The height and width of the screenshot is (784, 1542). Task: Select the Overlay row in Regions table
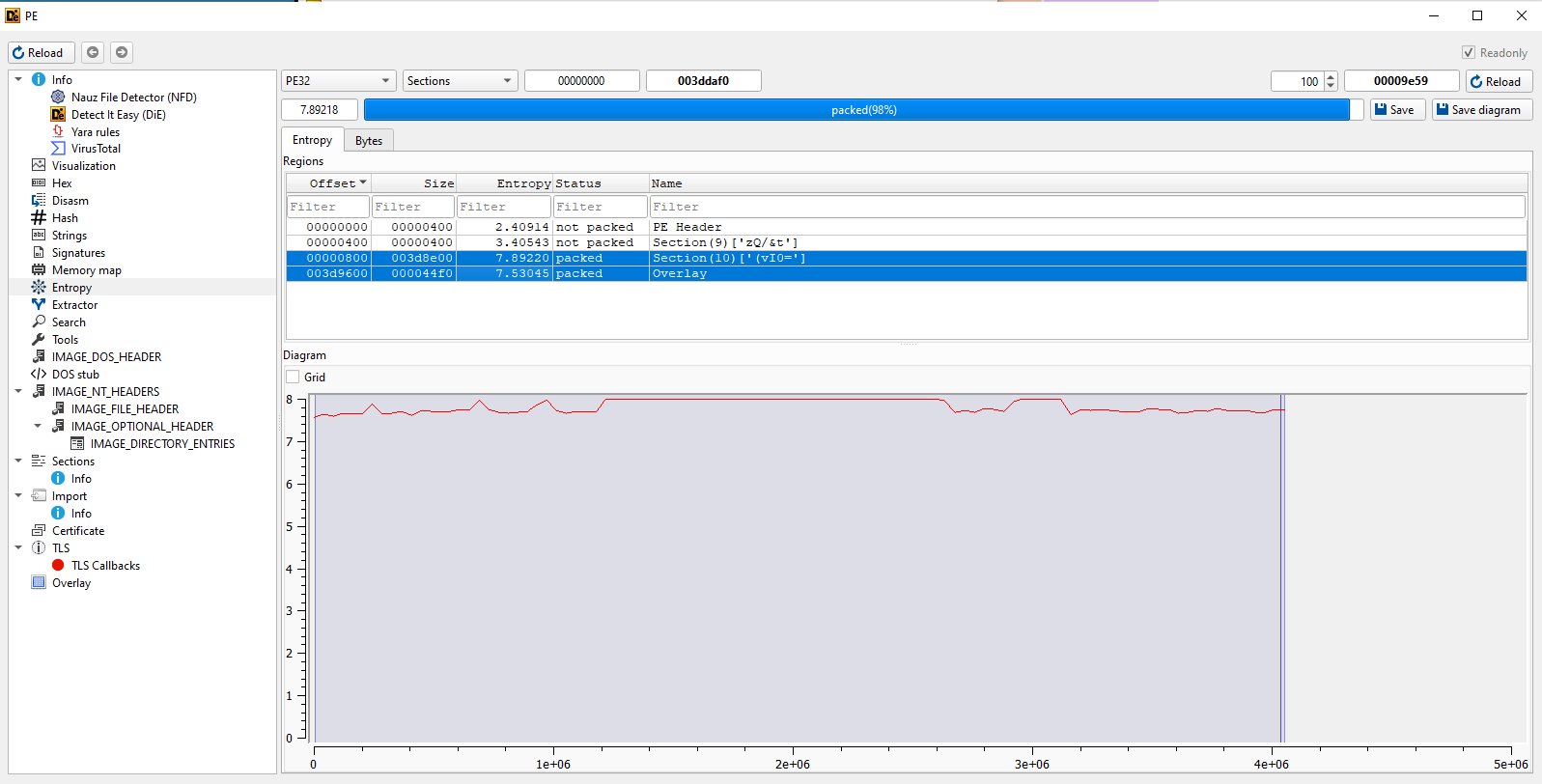click(x=907, y=273)
